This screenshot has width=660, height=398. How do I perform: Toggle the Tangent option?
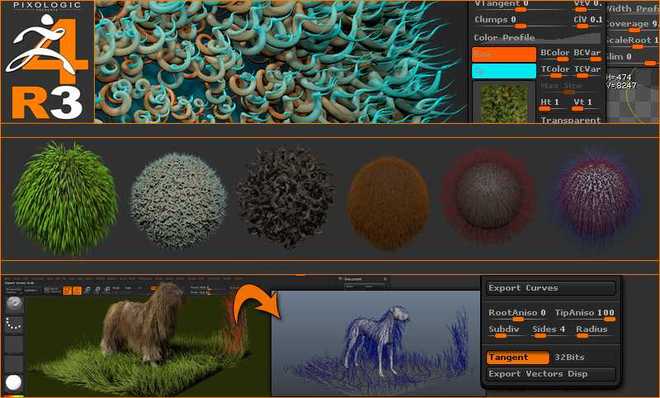(x=518, y=357)
